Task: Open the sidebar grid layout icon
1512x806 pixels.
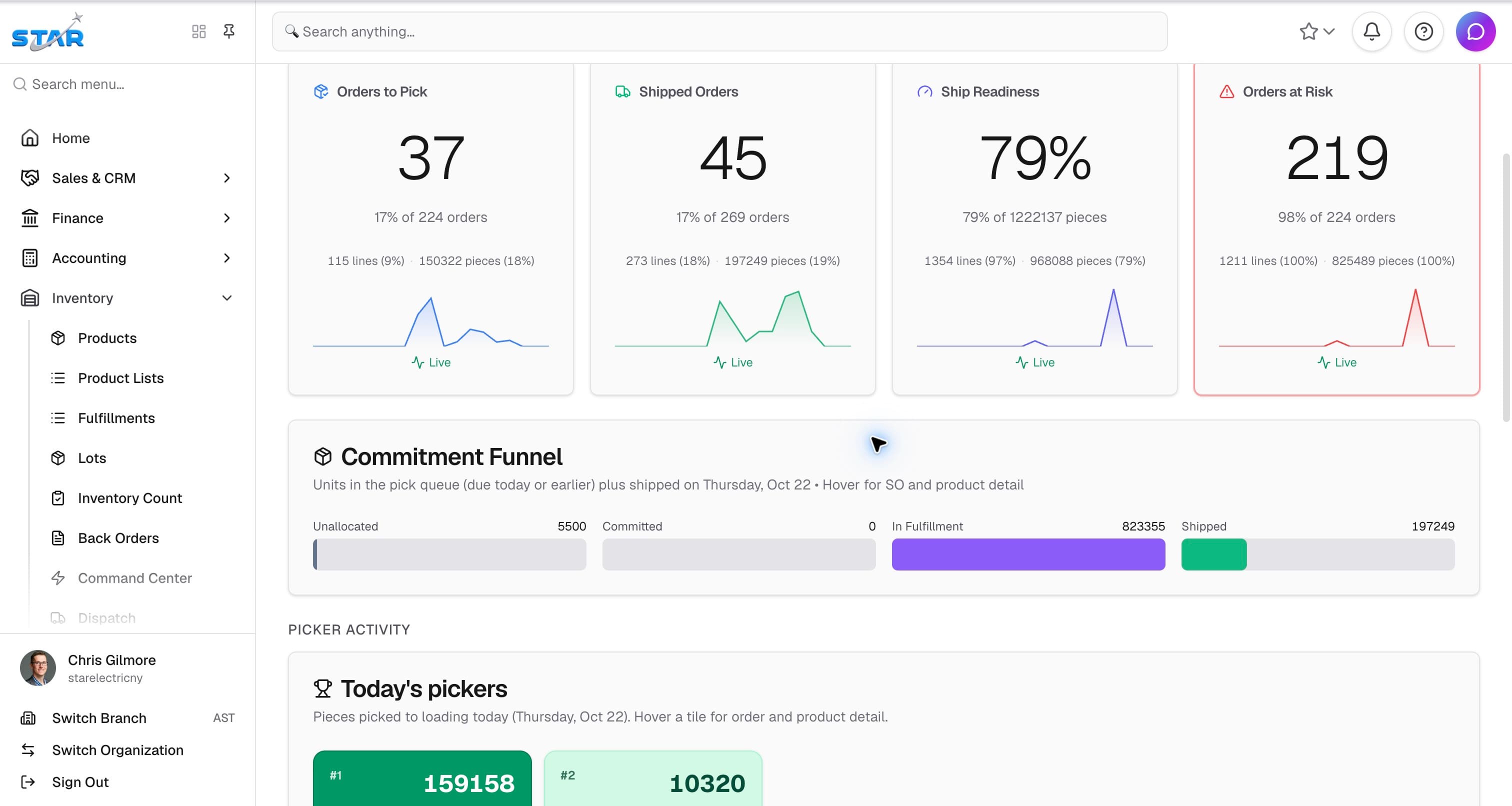Action: 199,31
